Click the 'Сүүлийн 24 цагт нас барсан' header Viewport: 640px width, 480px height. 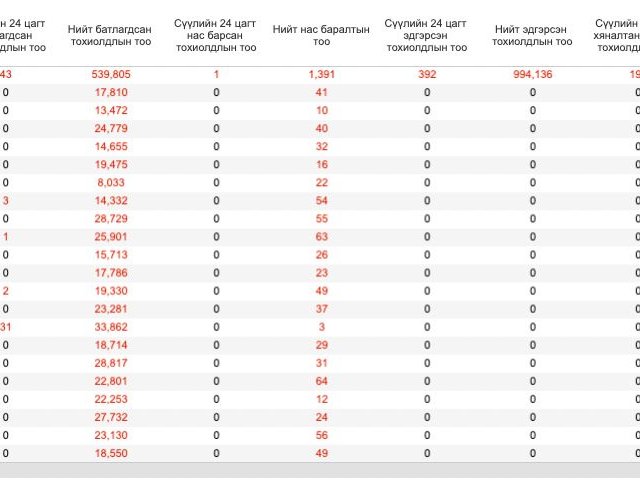[x=216, y=36]
